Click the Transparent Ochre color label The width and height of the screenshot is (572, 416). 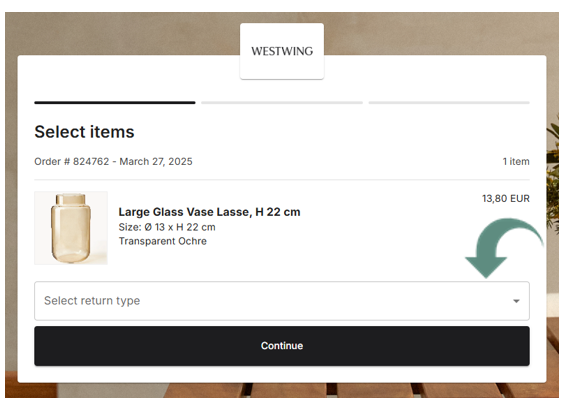162,241
